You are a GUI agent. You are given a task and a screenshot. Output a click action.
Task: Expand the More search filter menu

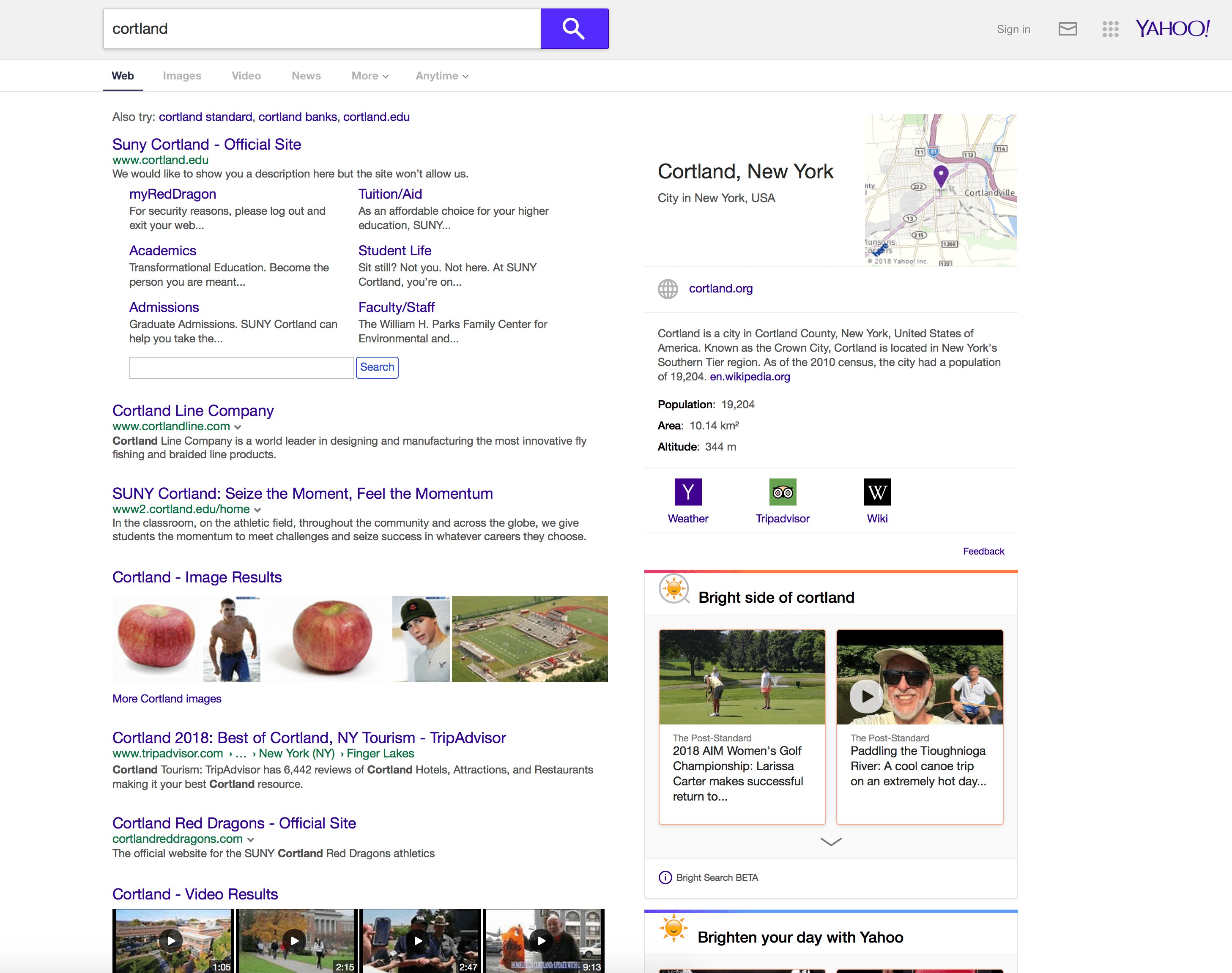[x=370, y=76]
